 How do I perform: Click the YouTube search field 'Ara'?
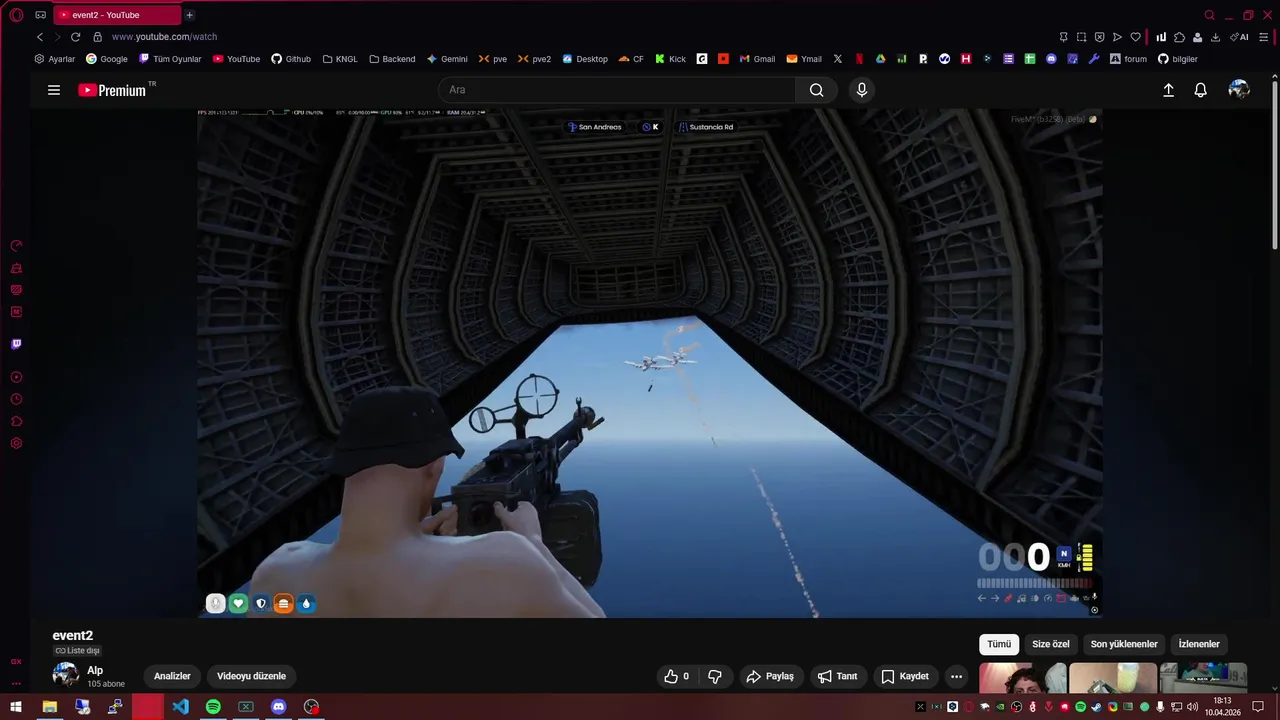click(x=617, y=90)
